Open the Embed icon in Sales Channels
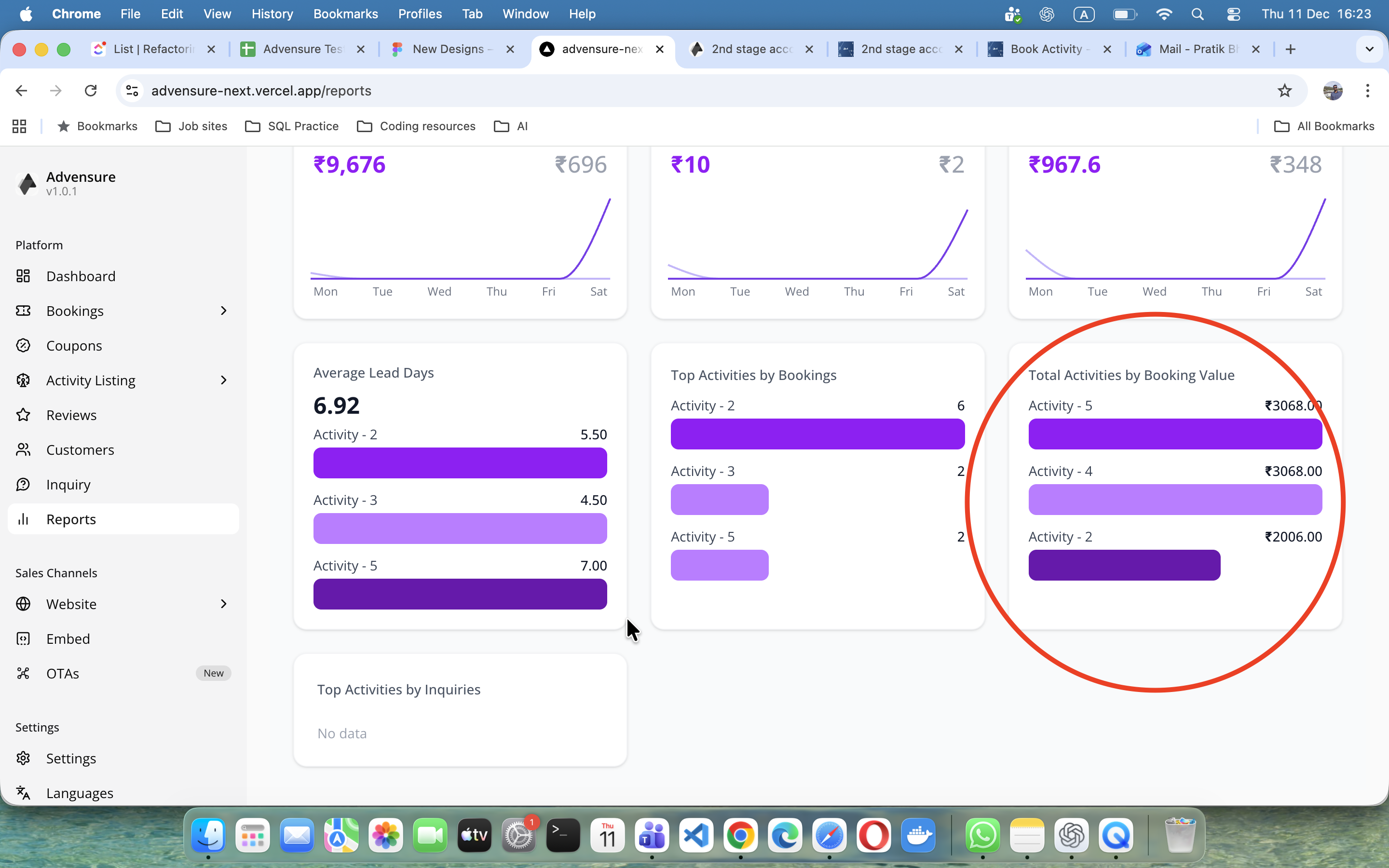 [23, 638]
